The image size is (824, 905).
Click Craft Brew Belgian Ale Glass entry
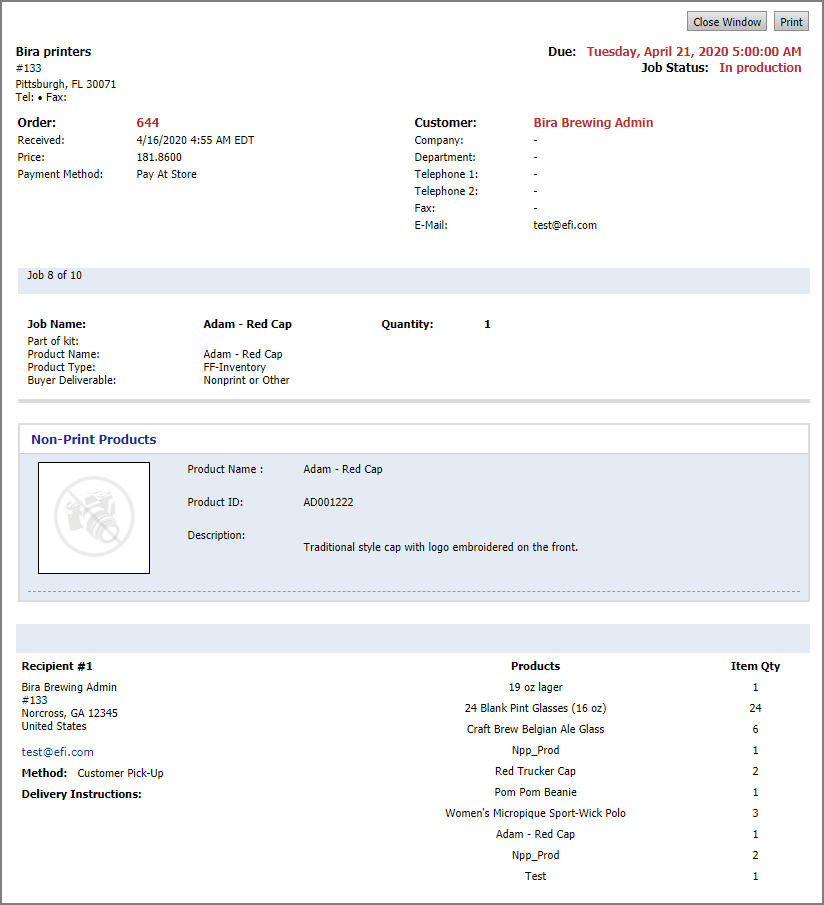tap(535, 729)
